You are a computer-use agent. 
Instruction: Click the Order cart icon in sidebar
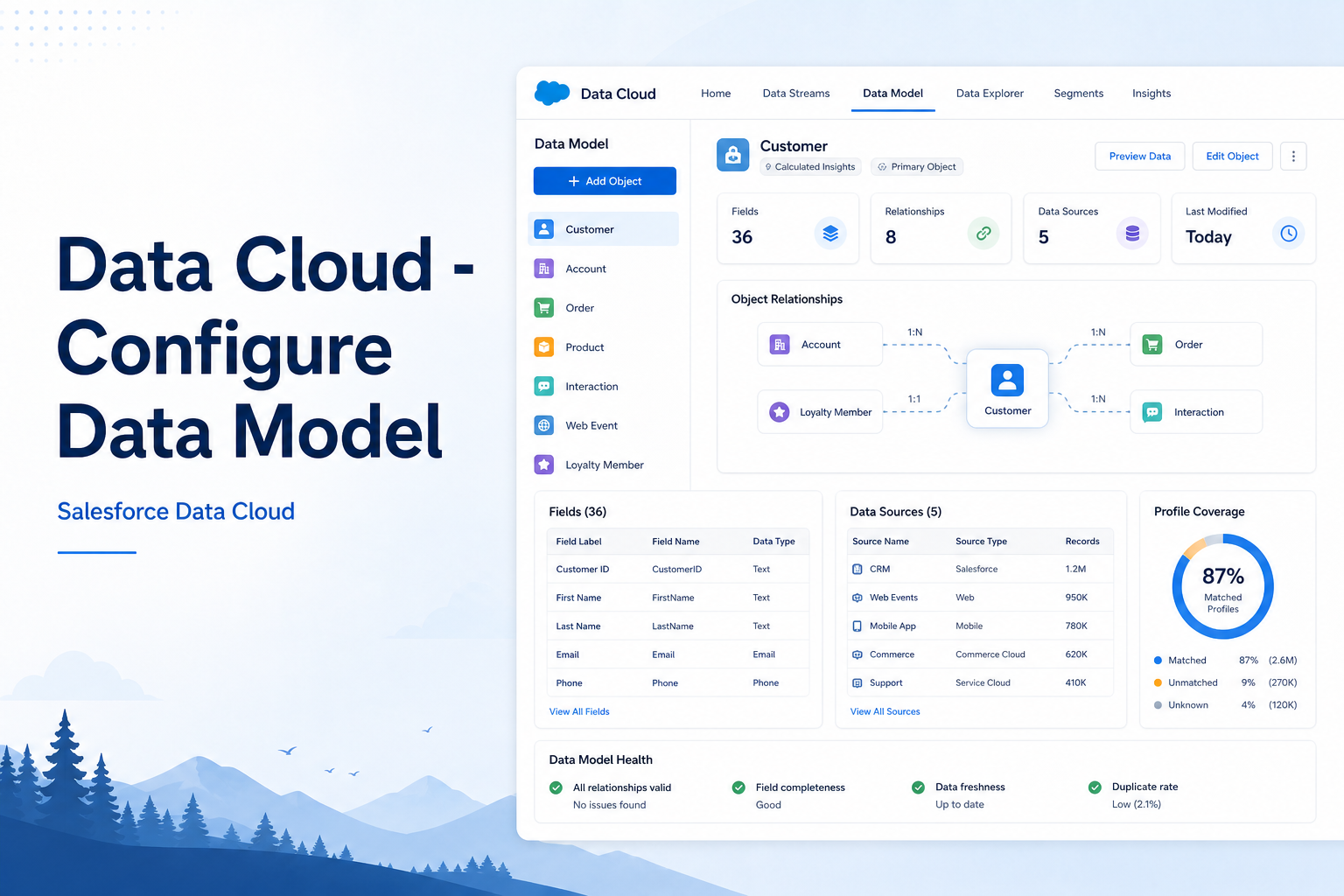[x=544, y=308]
